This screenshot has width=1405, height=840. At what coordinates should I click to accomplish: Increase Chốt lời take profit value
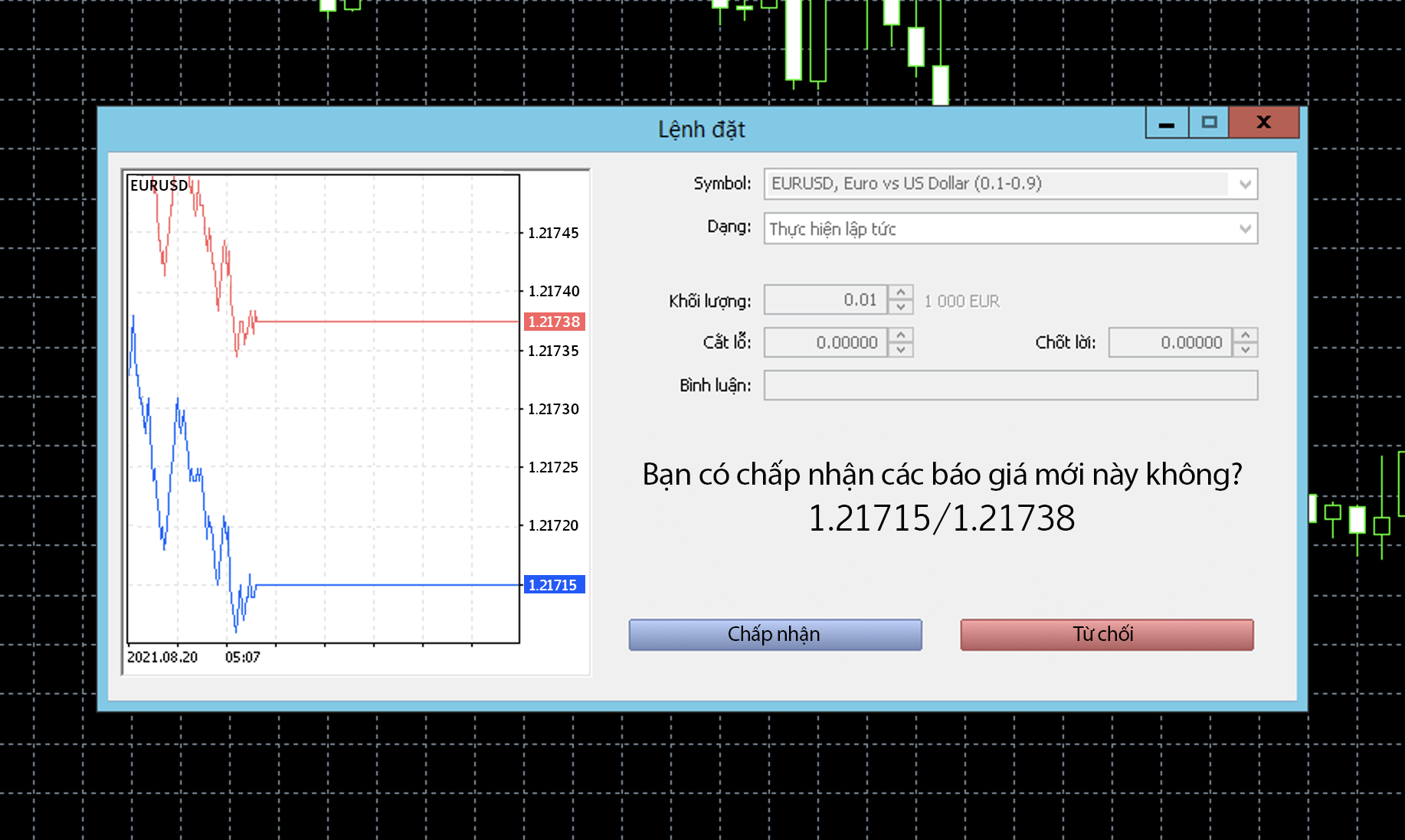1246,335
